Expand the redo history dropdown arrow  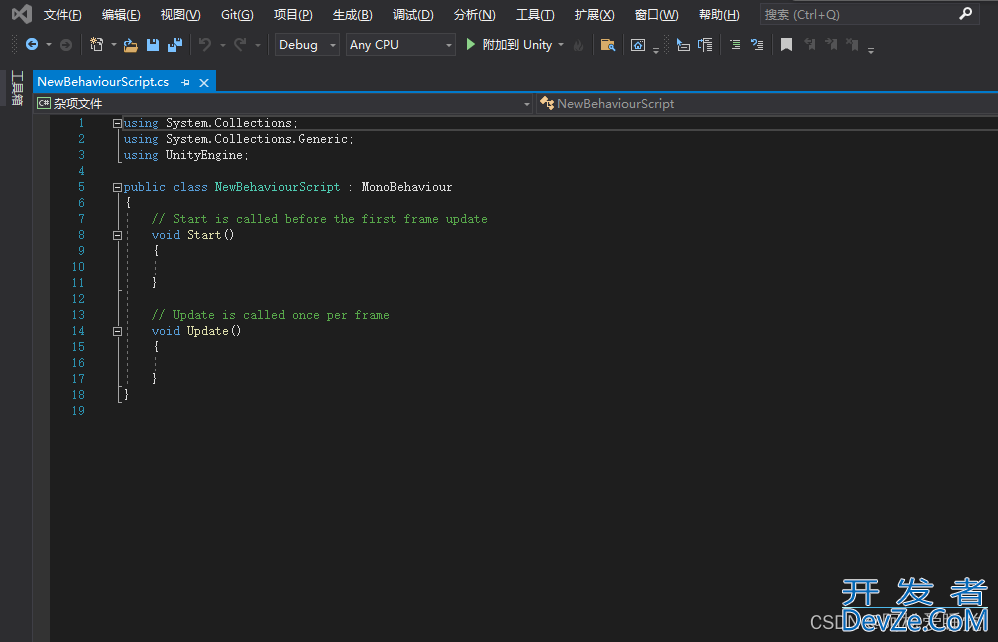(258, 45)
